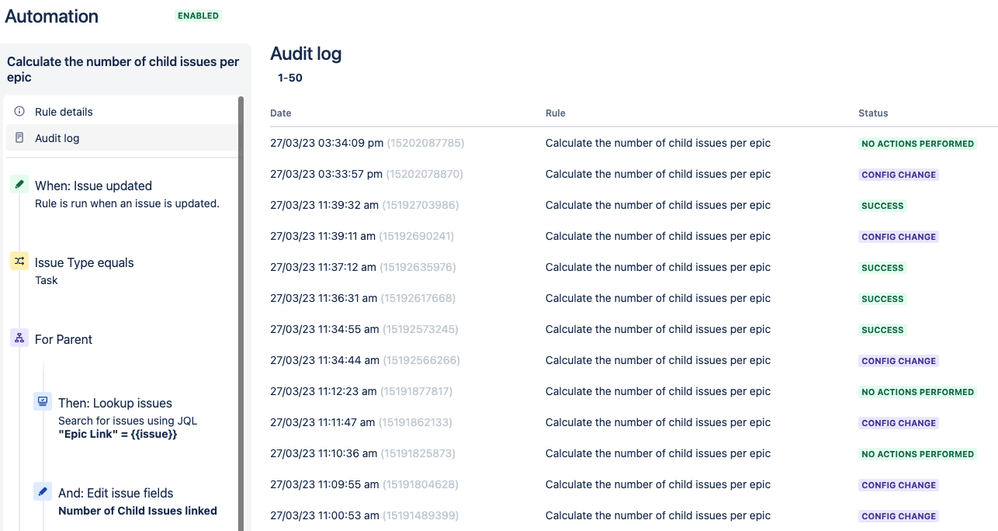
Task: Click NO ACTIONS PERFORMED badge for 11:10:36 am
Action: (917, 454)
